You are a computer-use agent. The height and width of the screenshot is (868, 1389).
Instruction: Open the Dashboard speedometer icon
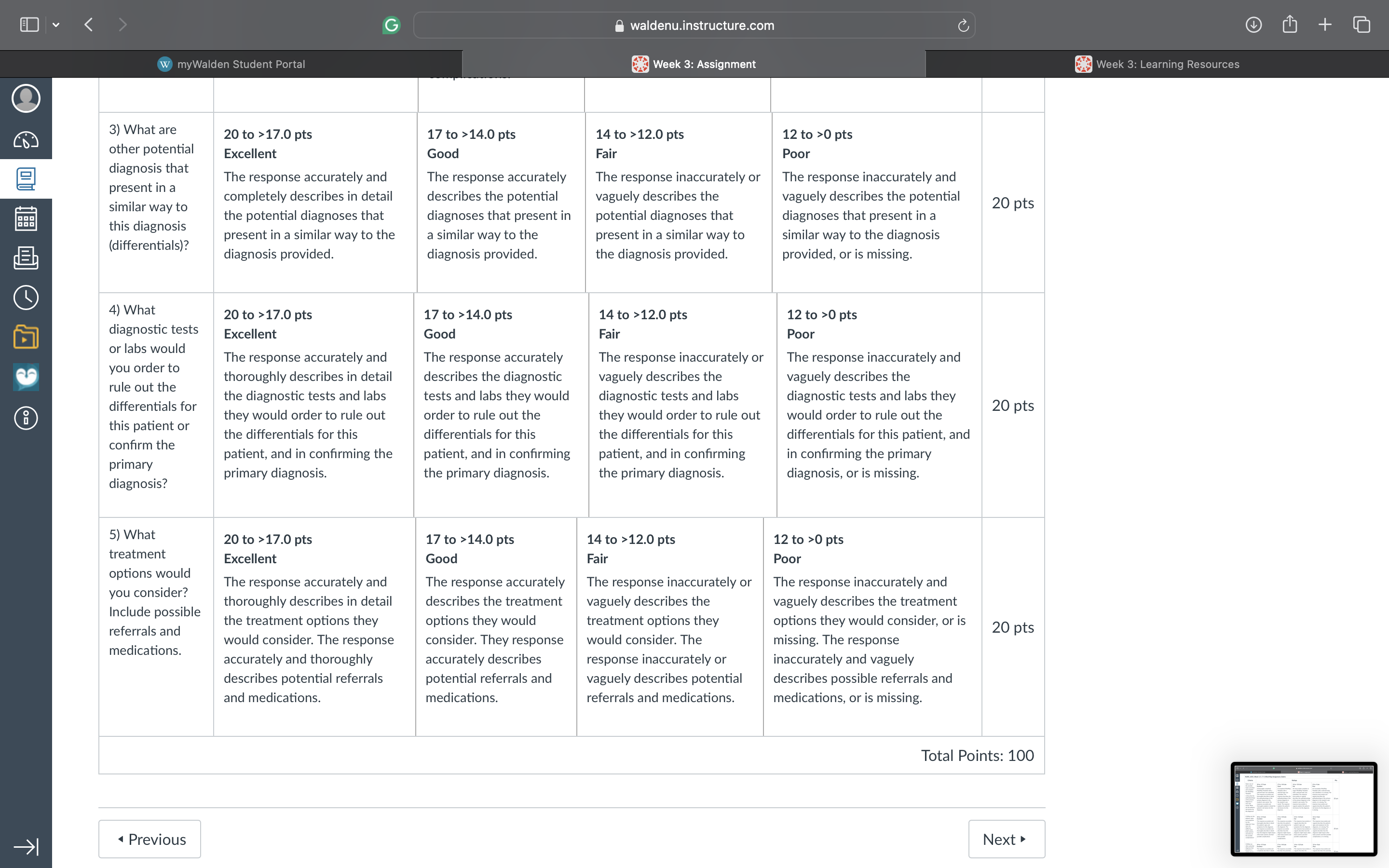point(26,139)
